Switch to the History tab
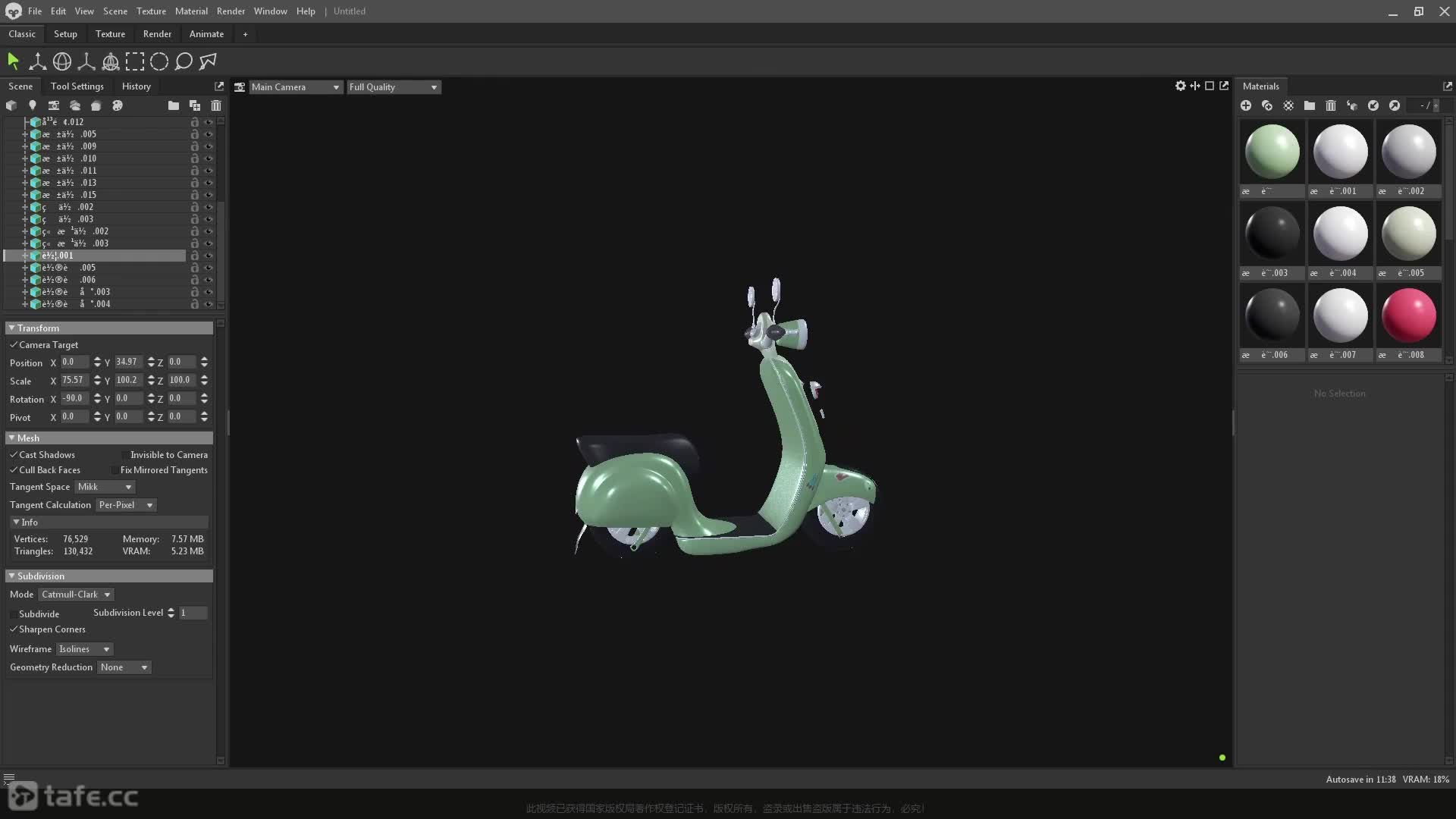The image size is (1456, 819). [x=136, y=86]
